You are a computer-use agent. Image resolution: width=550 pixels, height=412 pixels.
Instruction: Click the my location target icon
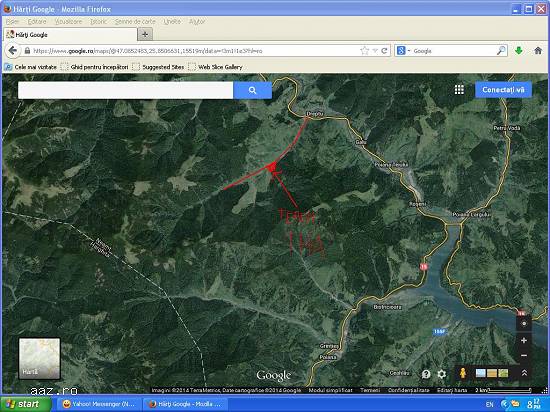(524, 324)
